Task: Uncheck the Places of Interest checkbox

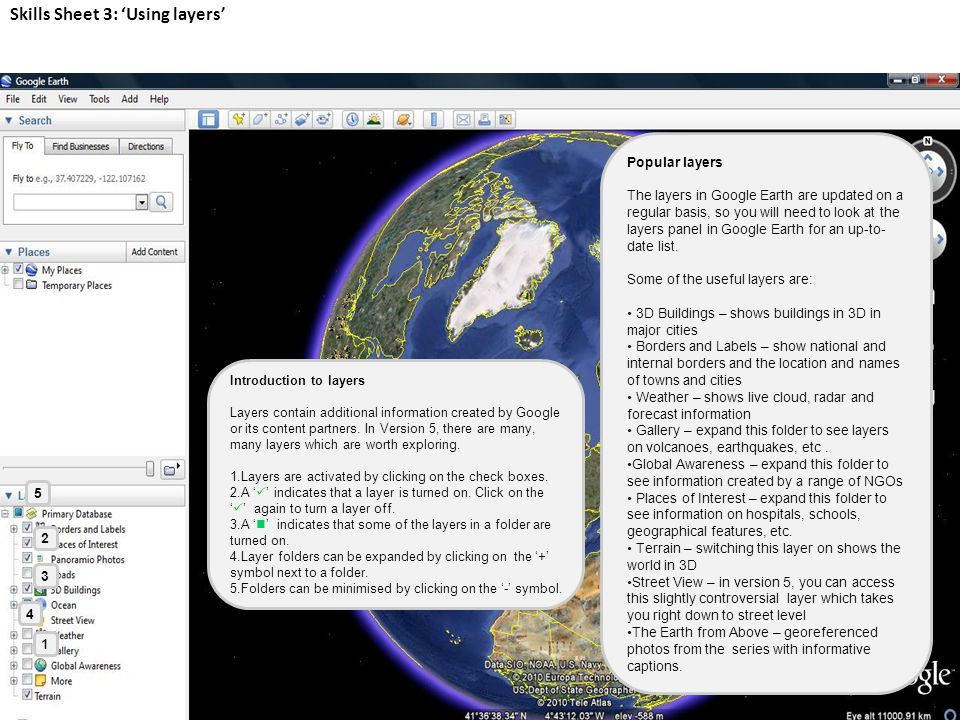Action: tap(27, 542)
